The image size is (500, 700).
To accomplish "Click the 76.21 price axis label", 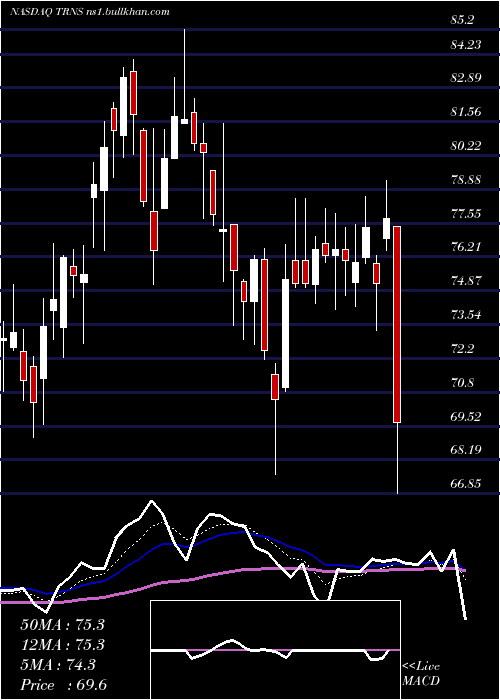I will 466,247.
